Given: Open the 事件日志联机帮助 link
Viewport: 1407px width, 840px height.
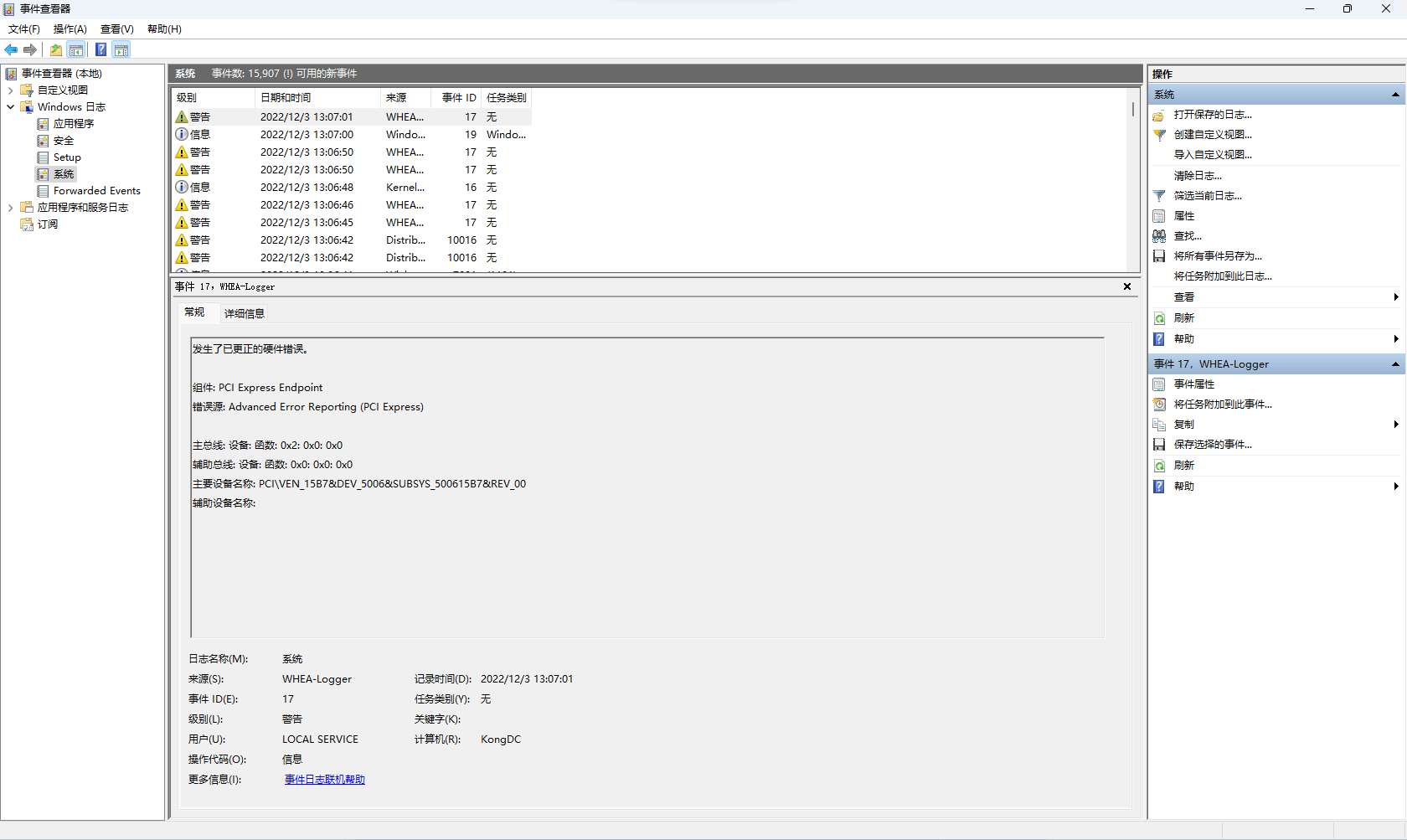Looking at the screenshot, I should pyautogui.click(x=325, y=780).
